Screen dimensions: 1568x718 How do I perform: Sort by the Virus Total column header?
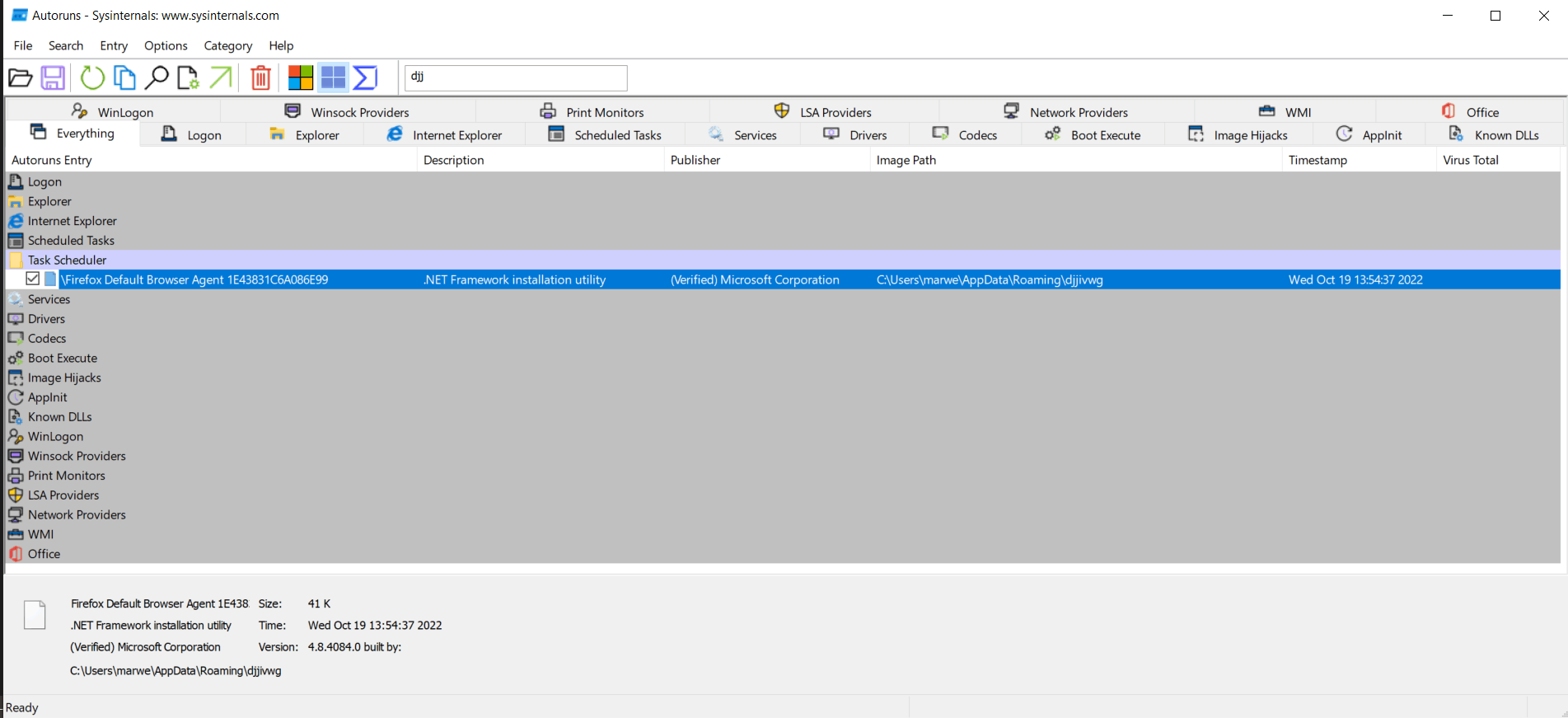click(x=1499, y=160)
